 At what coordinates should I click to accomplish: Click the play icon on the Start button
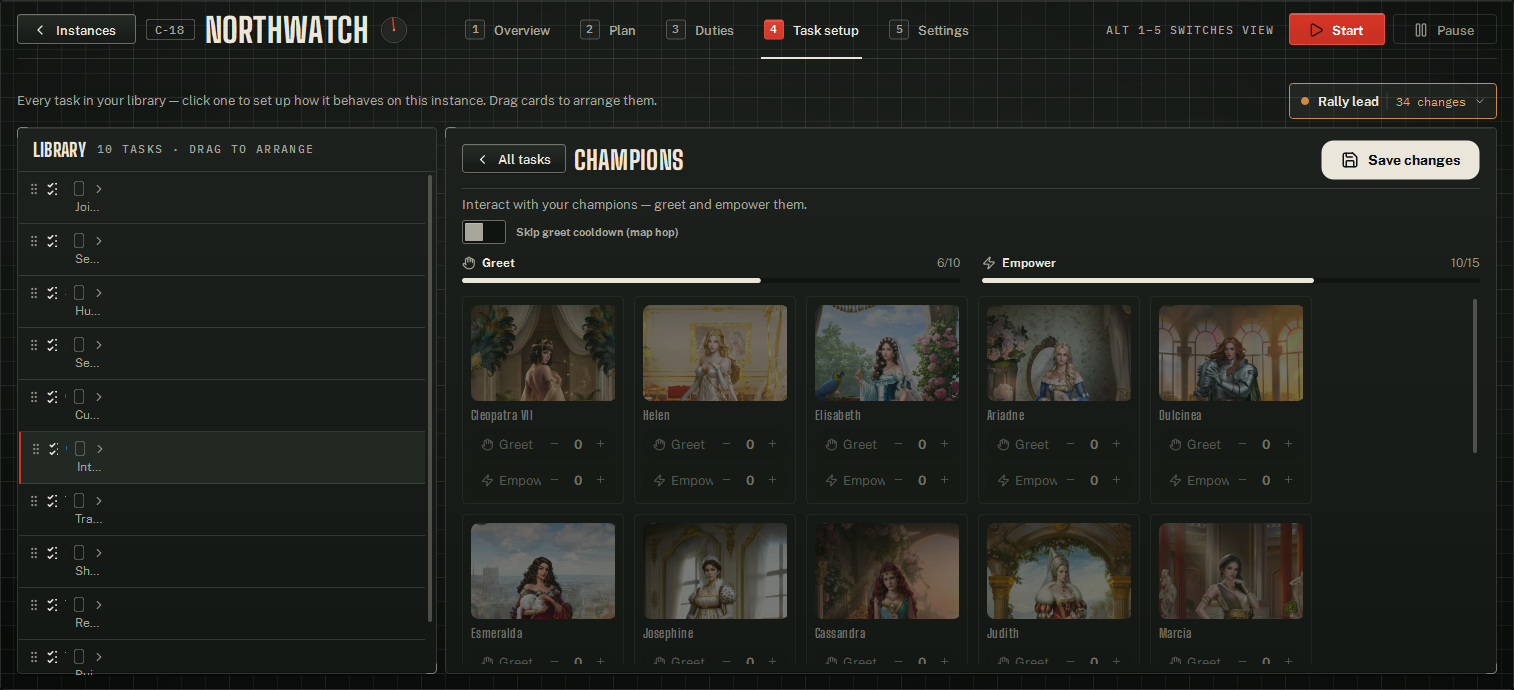point(1316,30)
